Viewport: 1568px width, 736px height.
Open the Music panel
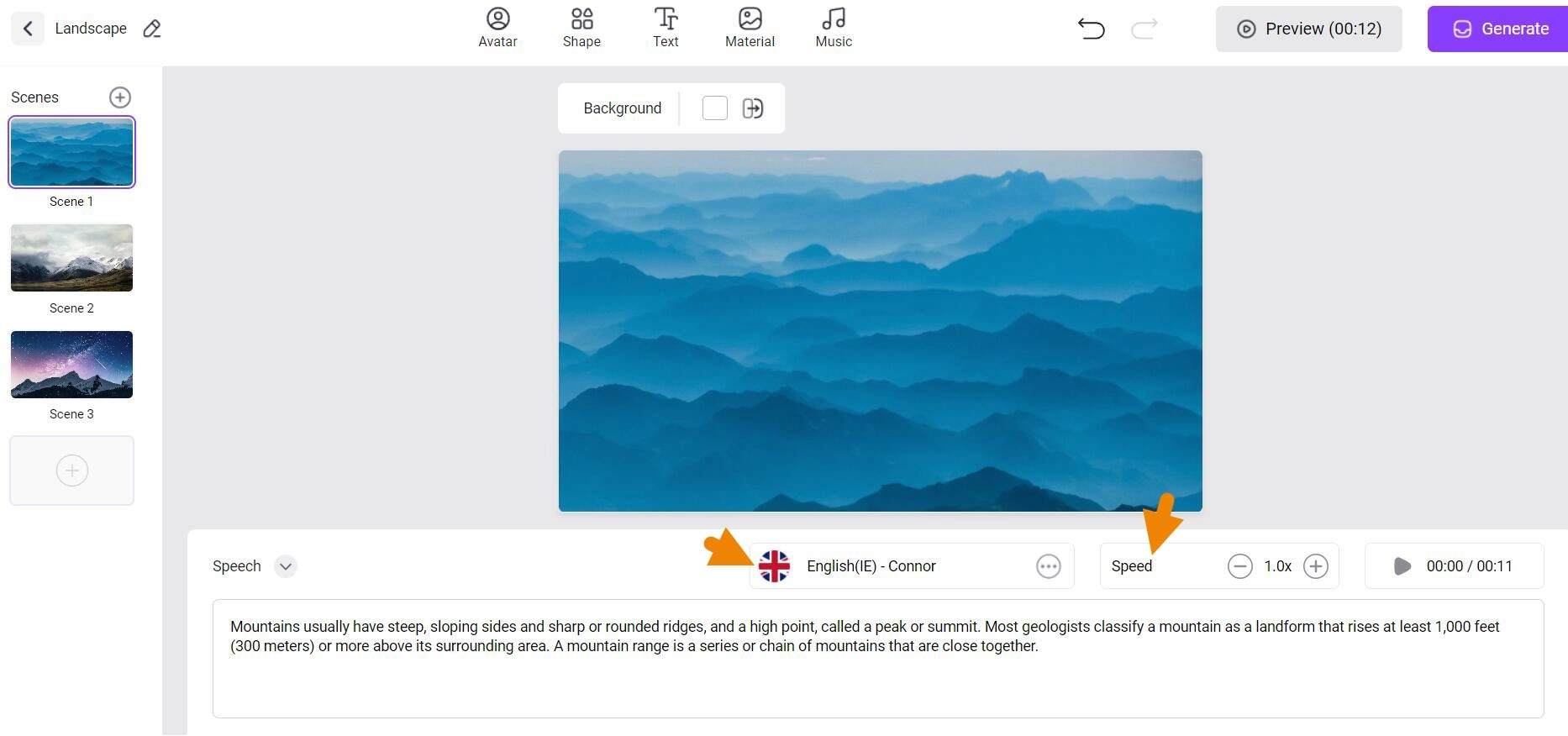[x=834, y=28]
